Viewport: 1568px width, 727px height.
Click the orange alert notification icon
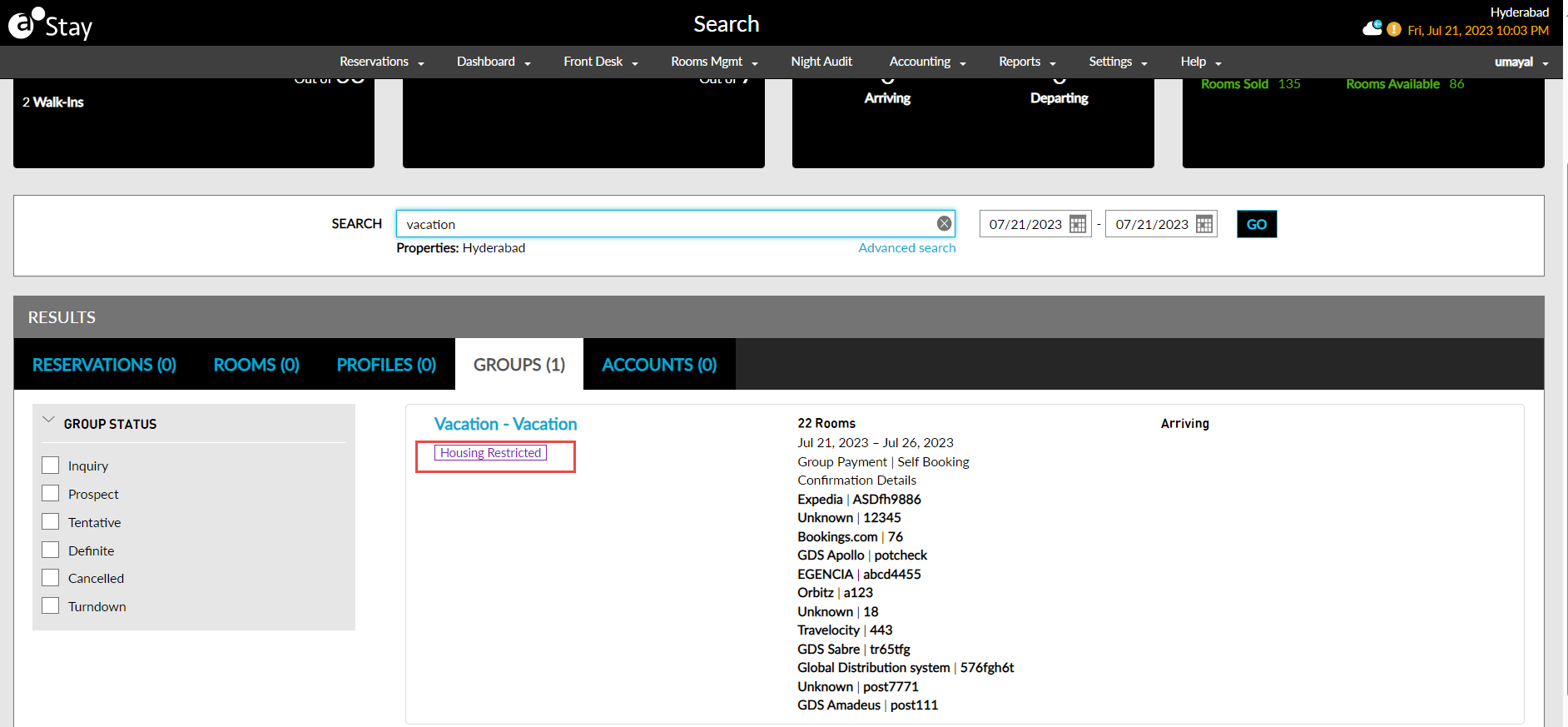coord(1394,30)
